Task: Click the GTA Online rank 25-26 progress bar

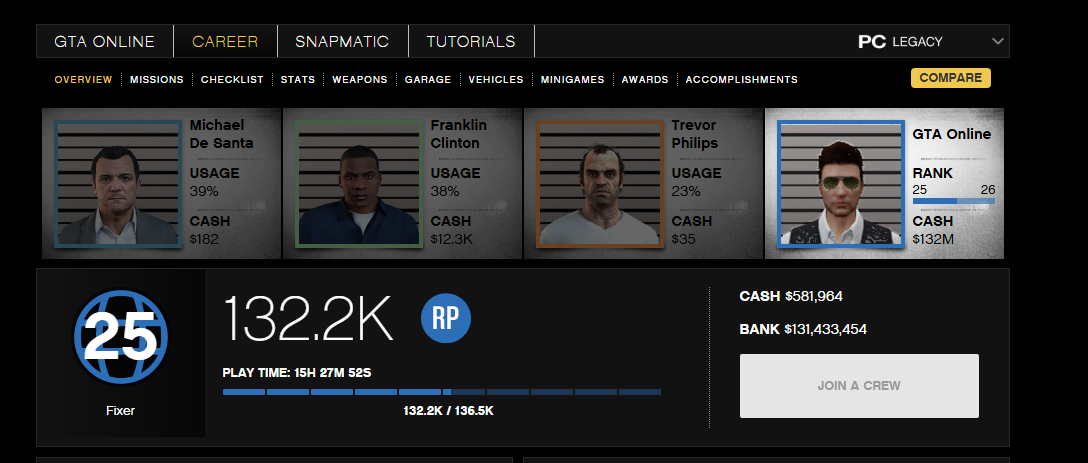Action: pyautogui.click(x=953, y=201)
